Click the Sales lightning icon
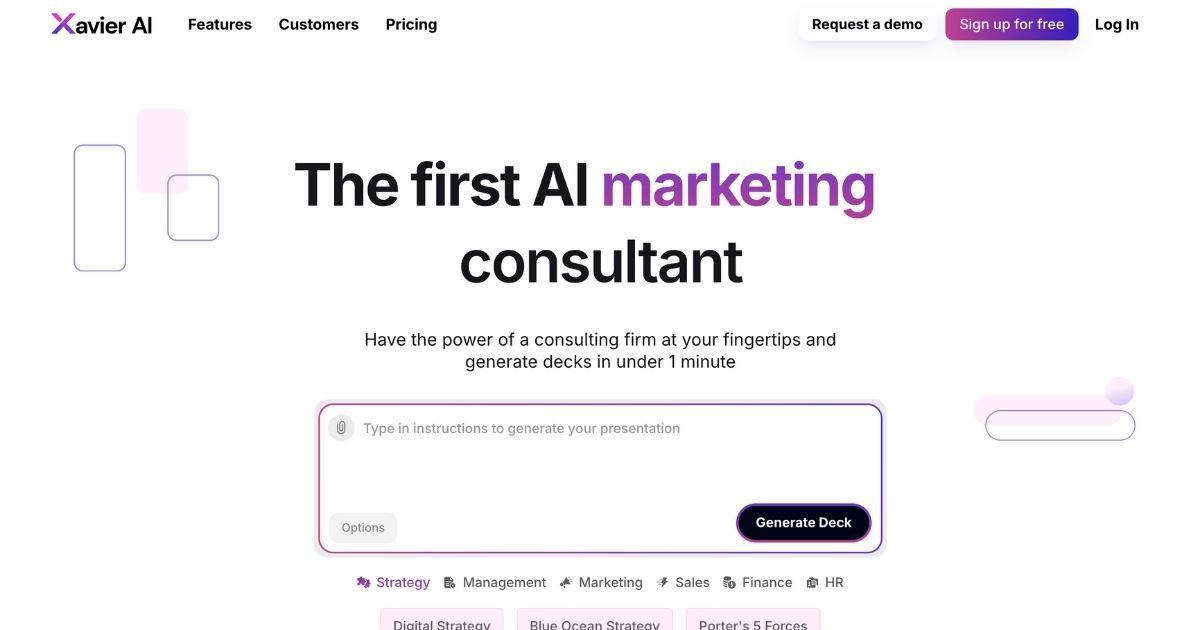Screen dimensions: 1200x630 662,582
